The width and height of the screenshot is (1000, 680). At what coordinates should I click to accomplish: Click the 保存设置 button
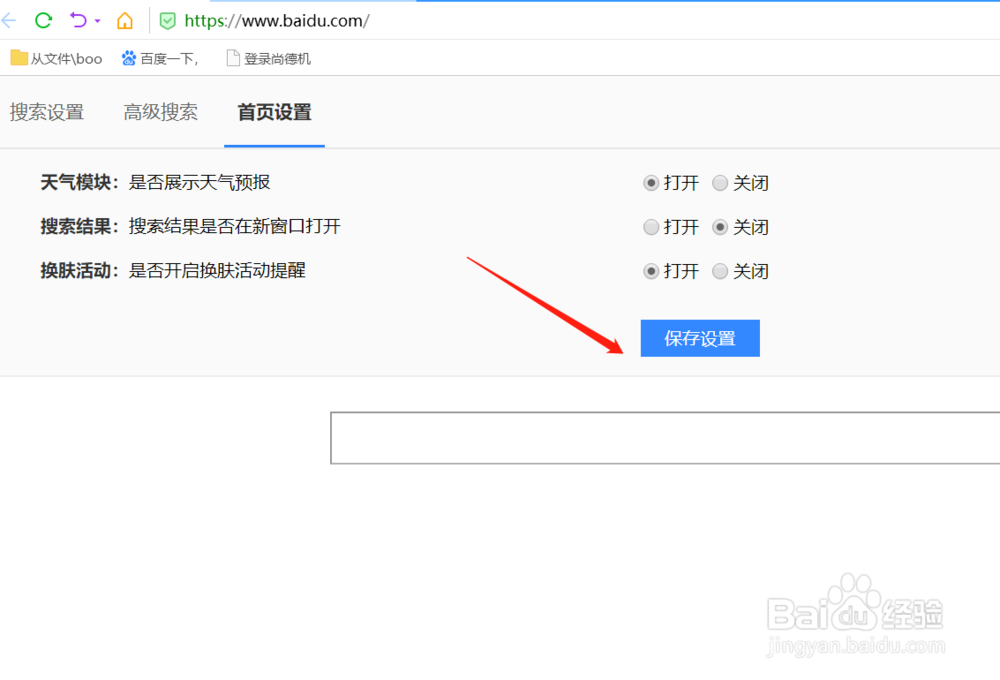tap(700, 338)
